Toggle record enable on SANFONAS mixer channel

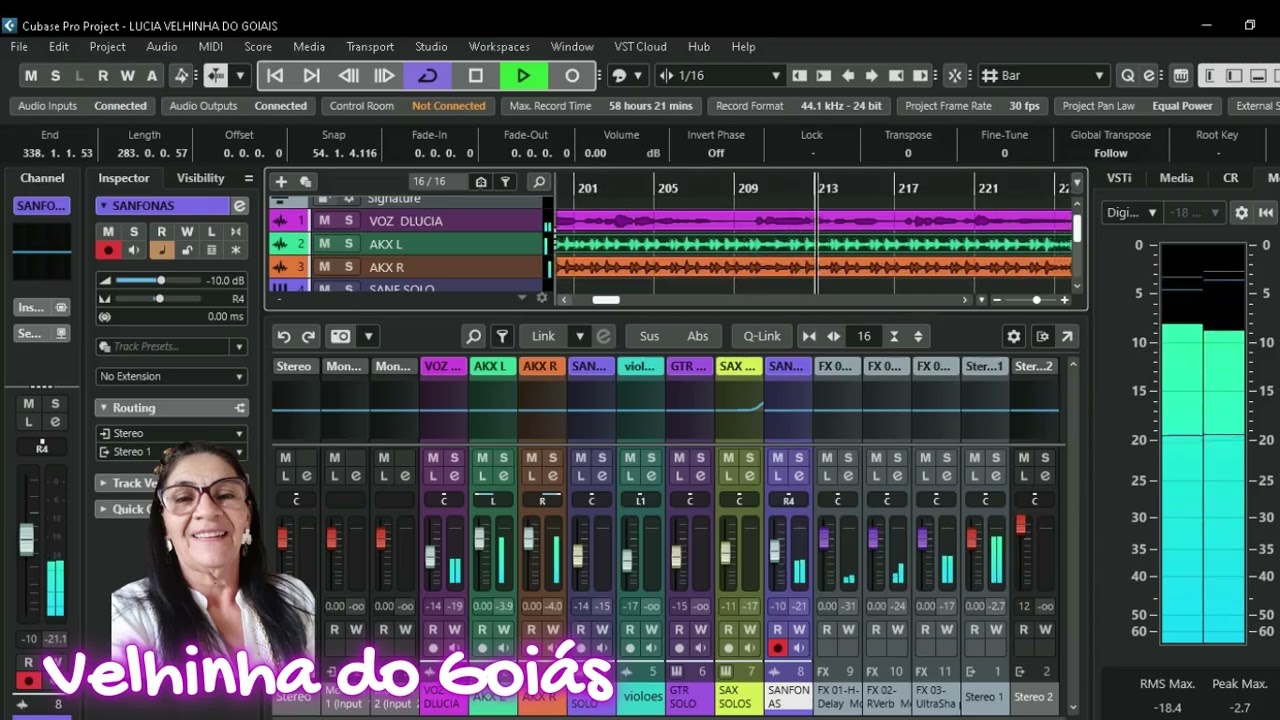[x=777, y=648]
